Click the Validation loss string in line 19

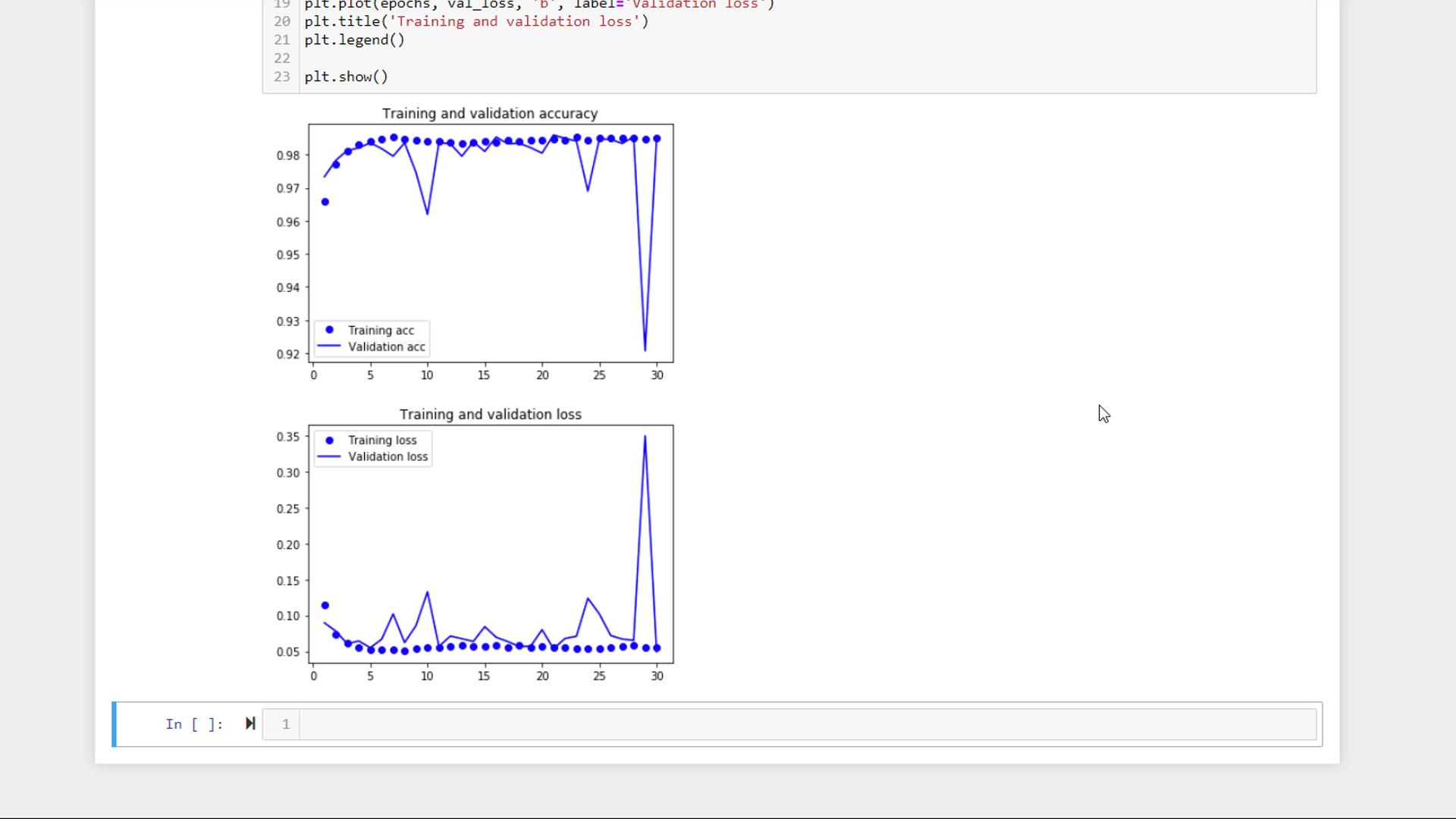[695, 5]
